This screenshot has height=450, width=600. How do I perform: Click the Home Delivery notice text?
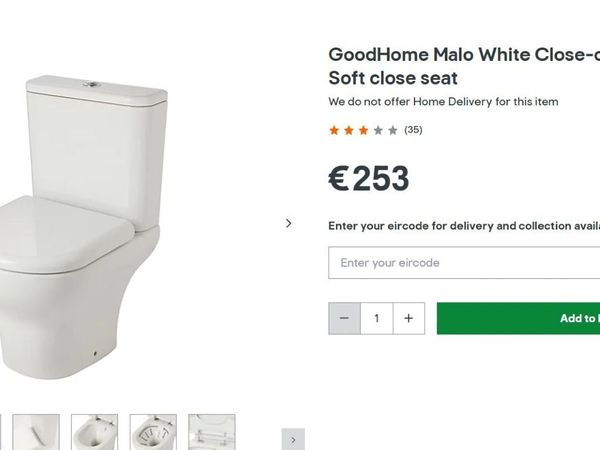click(443, 102)
